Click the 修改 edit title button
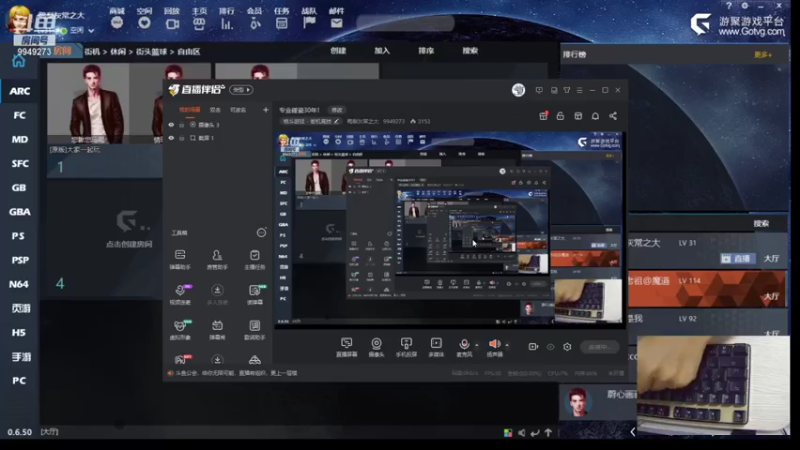 (x=337, y=110)
